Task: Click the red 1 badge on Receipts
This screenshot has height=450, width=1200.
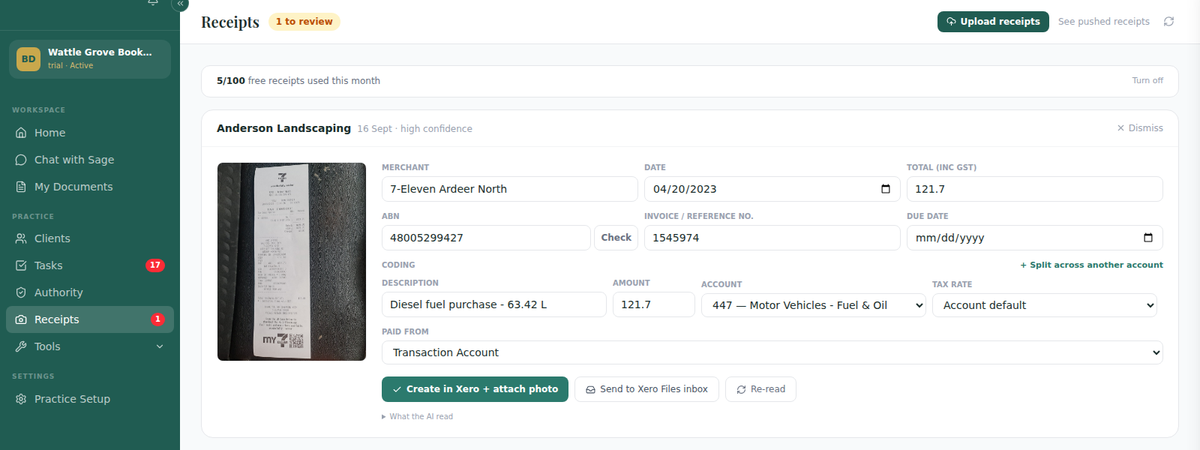Action: (x=157, y=320)
